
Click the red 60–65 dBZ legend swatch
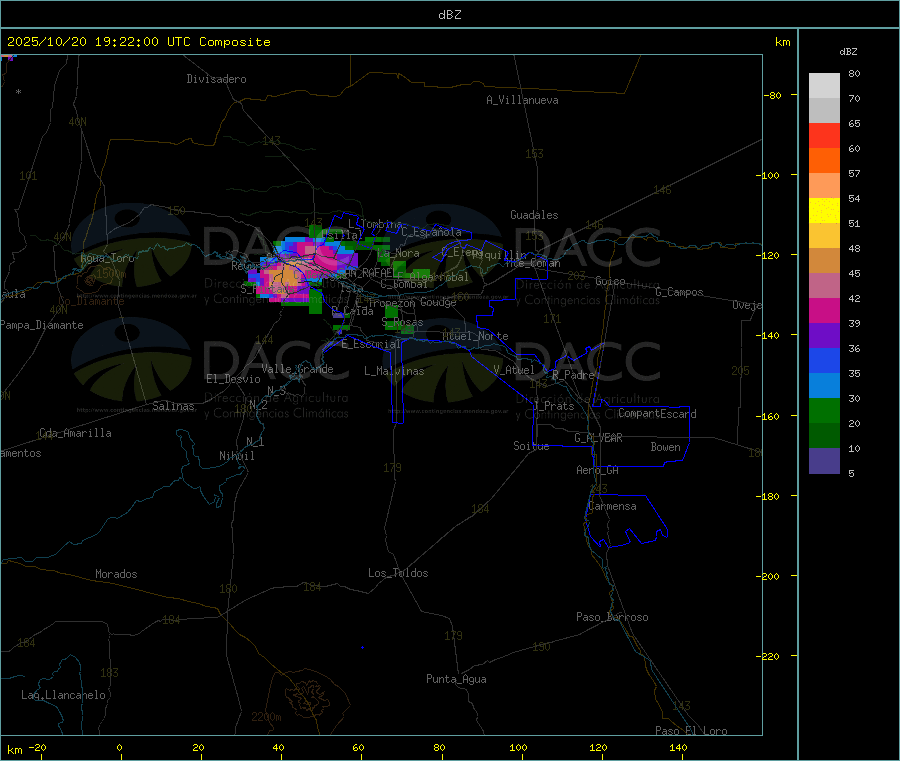click(x=824, y=135)
